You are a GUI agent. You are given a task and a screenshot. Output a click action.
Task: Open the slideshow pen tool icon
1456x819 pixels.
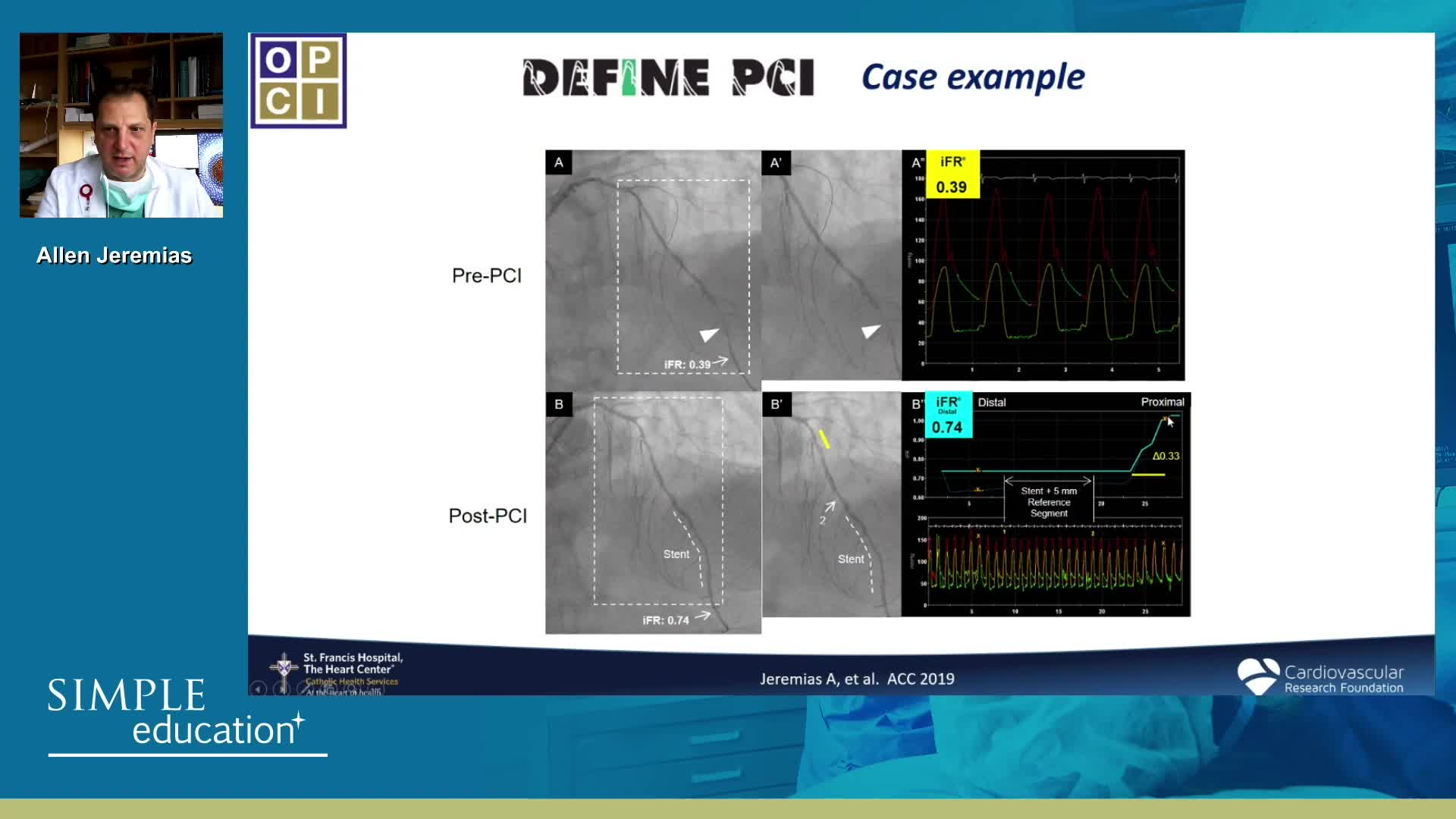pyautogui.click(x=305, y=689)
